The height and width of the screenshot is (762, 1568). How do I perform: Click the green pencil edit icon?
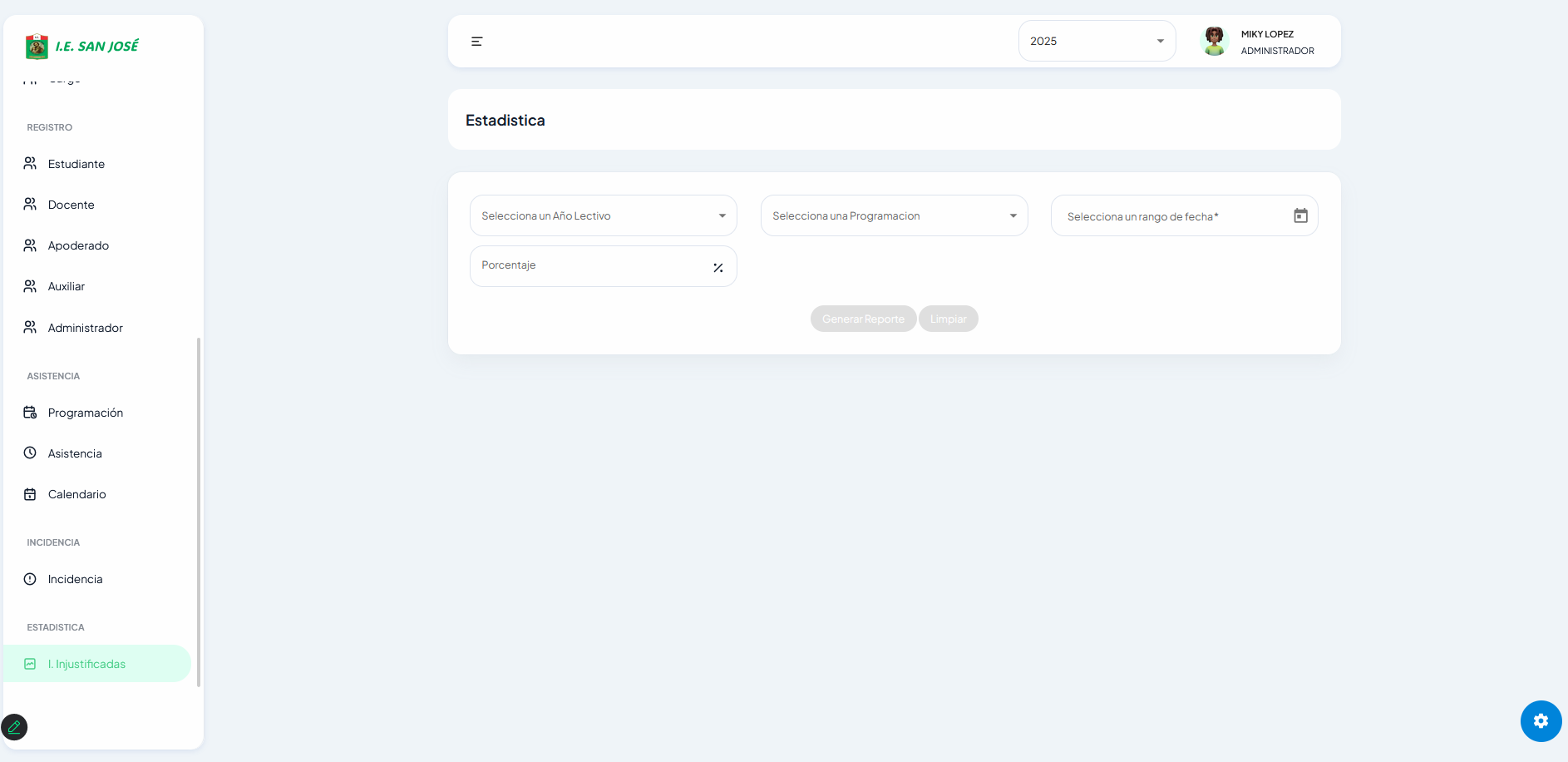(x=14, y=727)
